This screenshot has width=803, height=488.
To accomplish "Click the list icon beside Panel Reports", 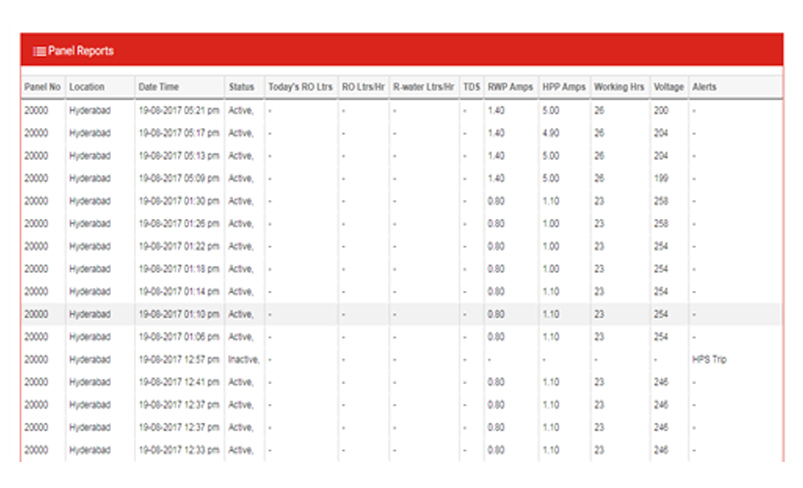I will coord(39,51).
